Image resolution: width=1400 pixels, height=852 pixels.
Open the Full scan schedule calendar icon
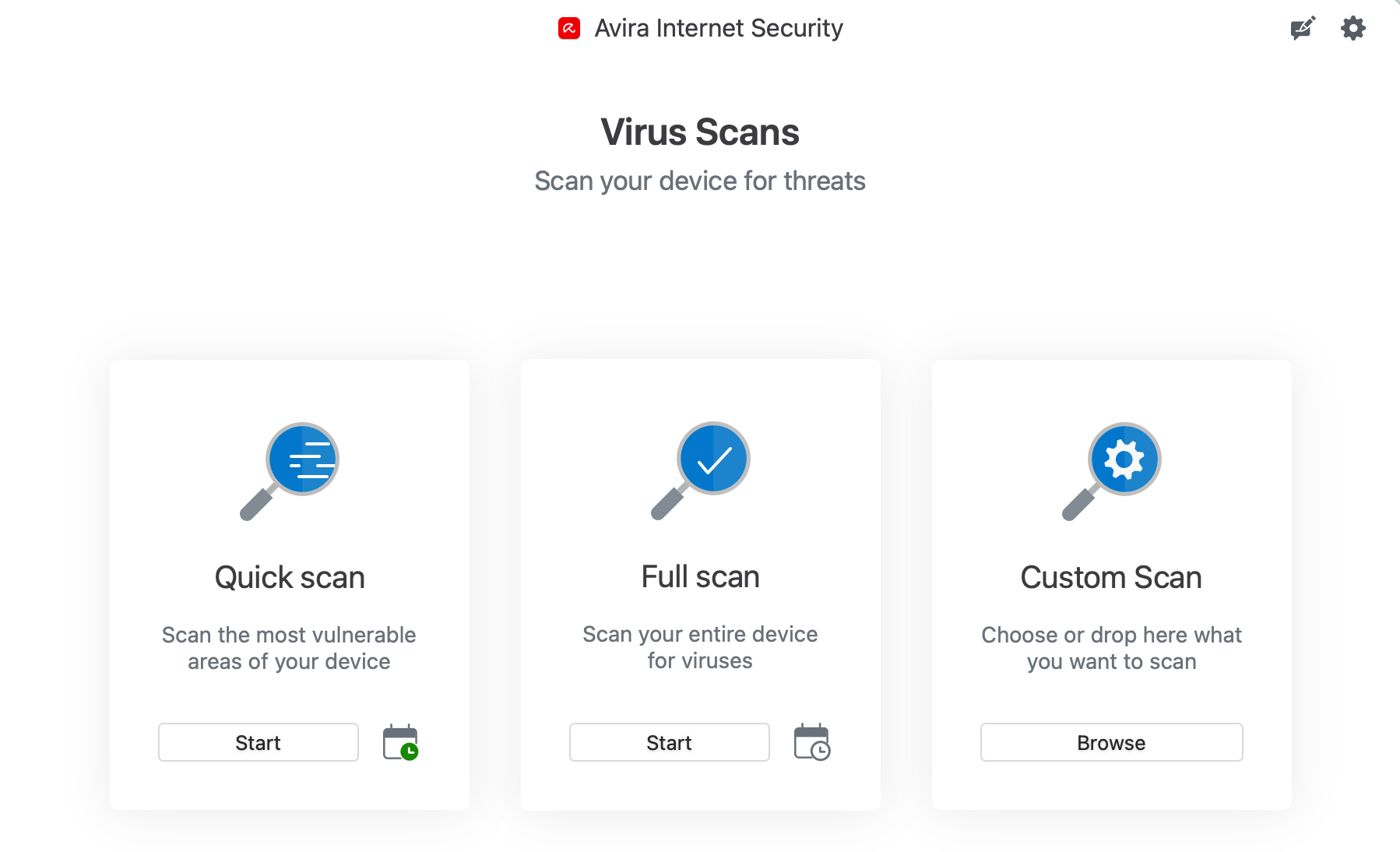(811, 742)
